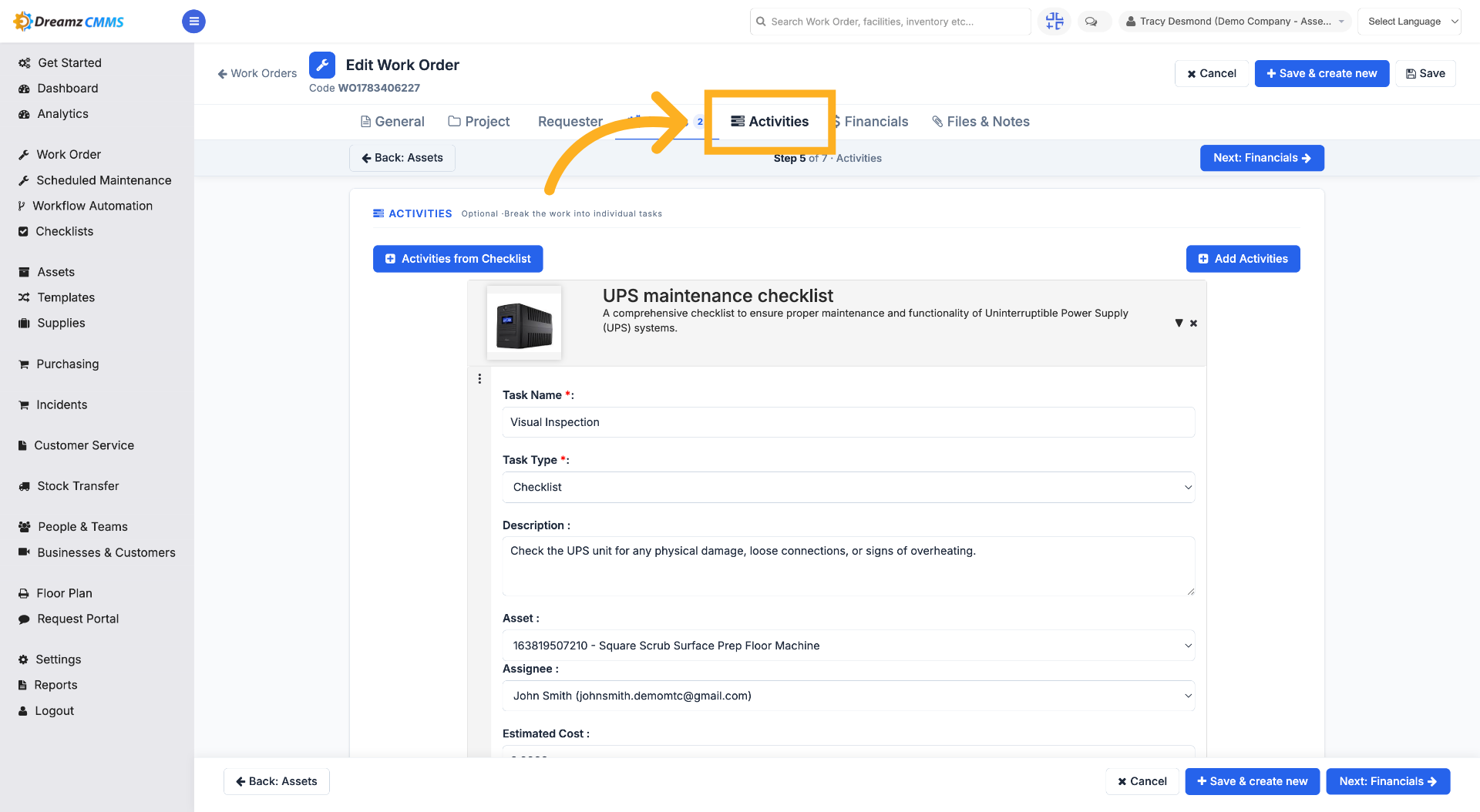This screenshot has height=812, width=1480.
Task: Click bottom Next: Financials button
Action: click(1388, 781)
